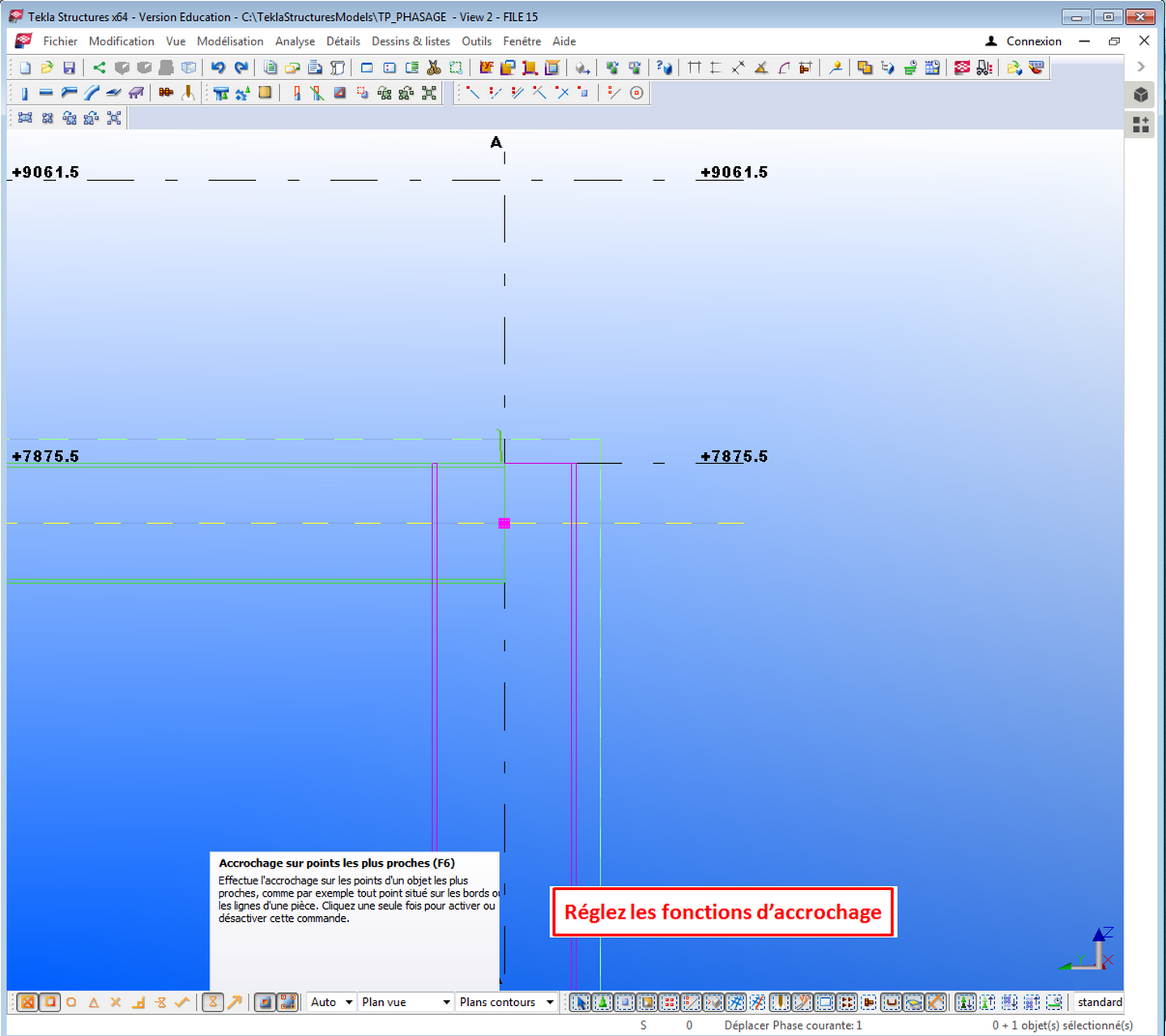
Task: Toggle snap to intersection points X icon
Action: [116, 1002]
